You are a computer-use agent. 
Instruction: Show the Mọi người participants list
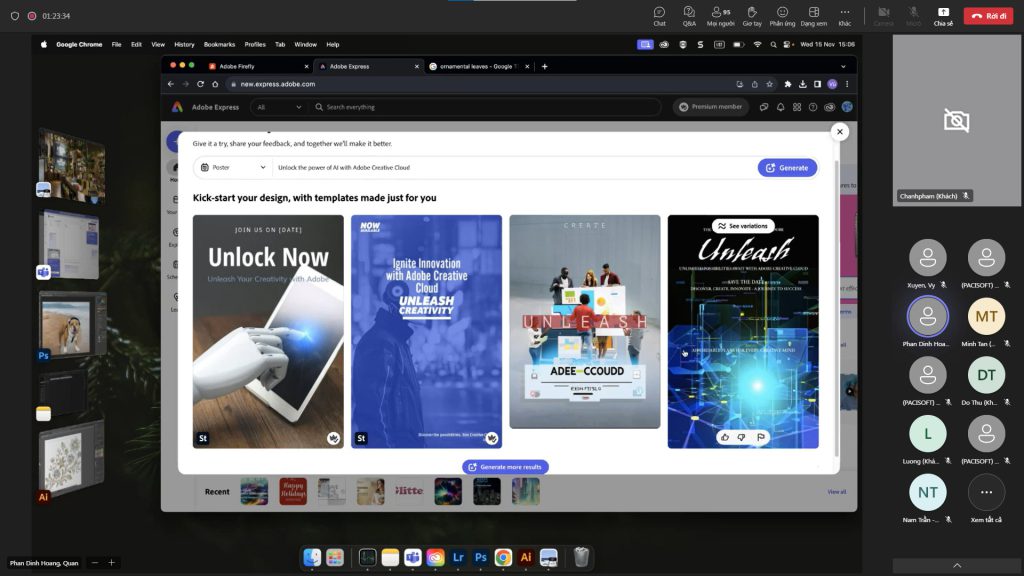pyautogui.click(x=720, y=16)
